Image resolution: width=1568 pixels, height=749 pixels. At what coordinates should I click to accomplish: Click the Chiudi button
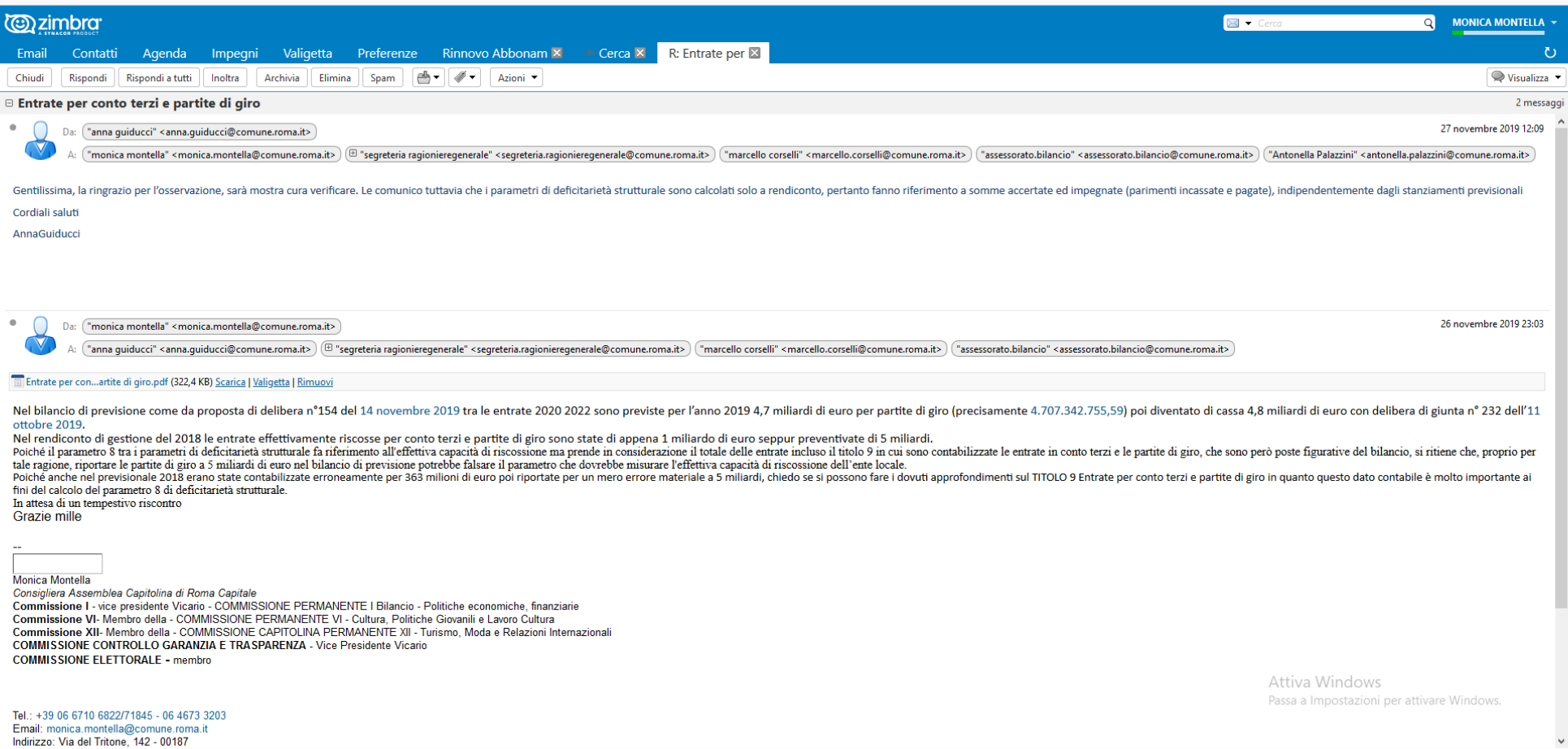pyautogui.click(x=30, y=78)
